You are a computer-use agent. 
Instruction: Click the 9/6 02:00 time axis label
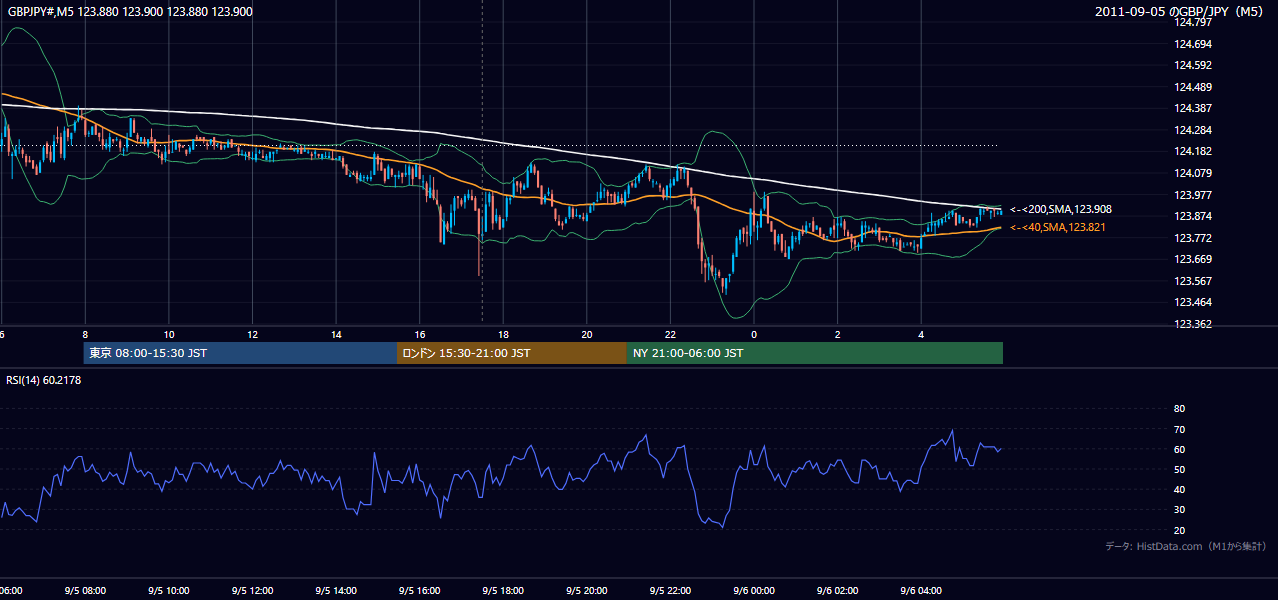point(837,591)
